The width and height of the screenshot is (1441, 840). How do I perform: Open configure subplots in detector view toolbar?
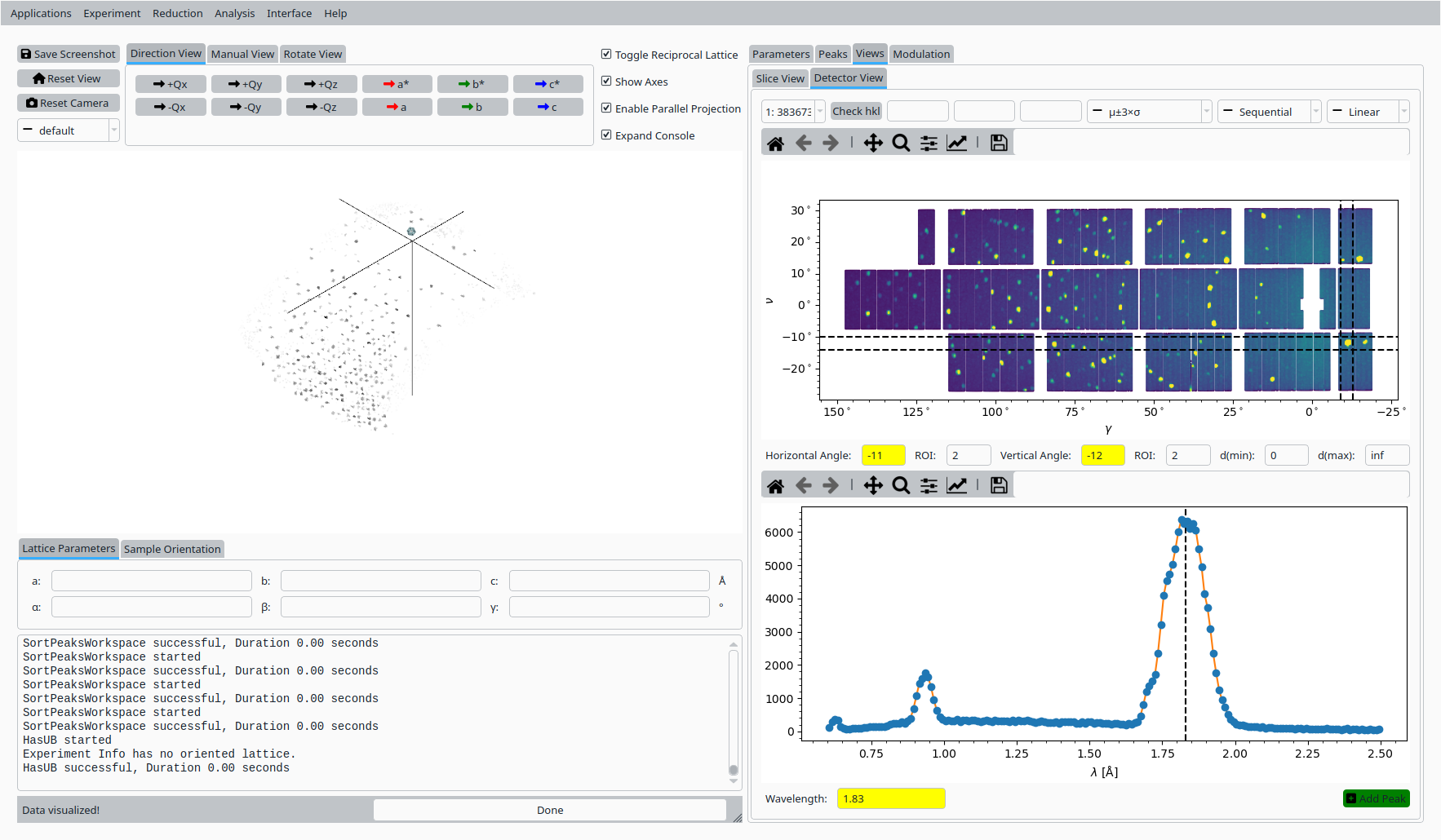coord(929,144)
